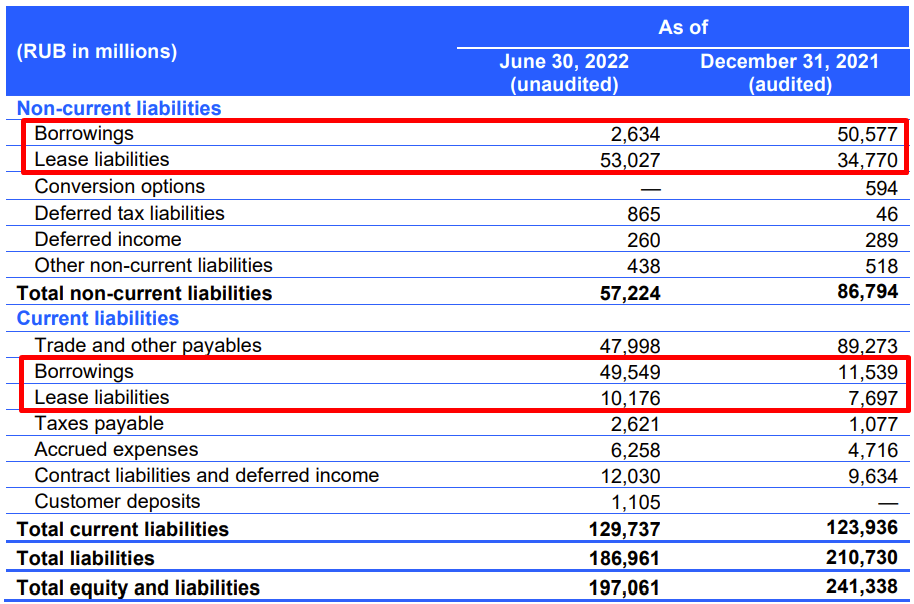The height and width of the screenshot is (604, 914).
Task: Click the Total liabilities value 186,961
Action: point(624,559)
